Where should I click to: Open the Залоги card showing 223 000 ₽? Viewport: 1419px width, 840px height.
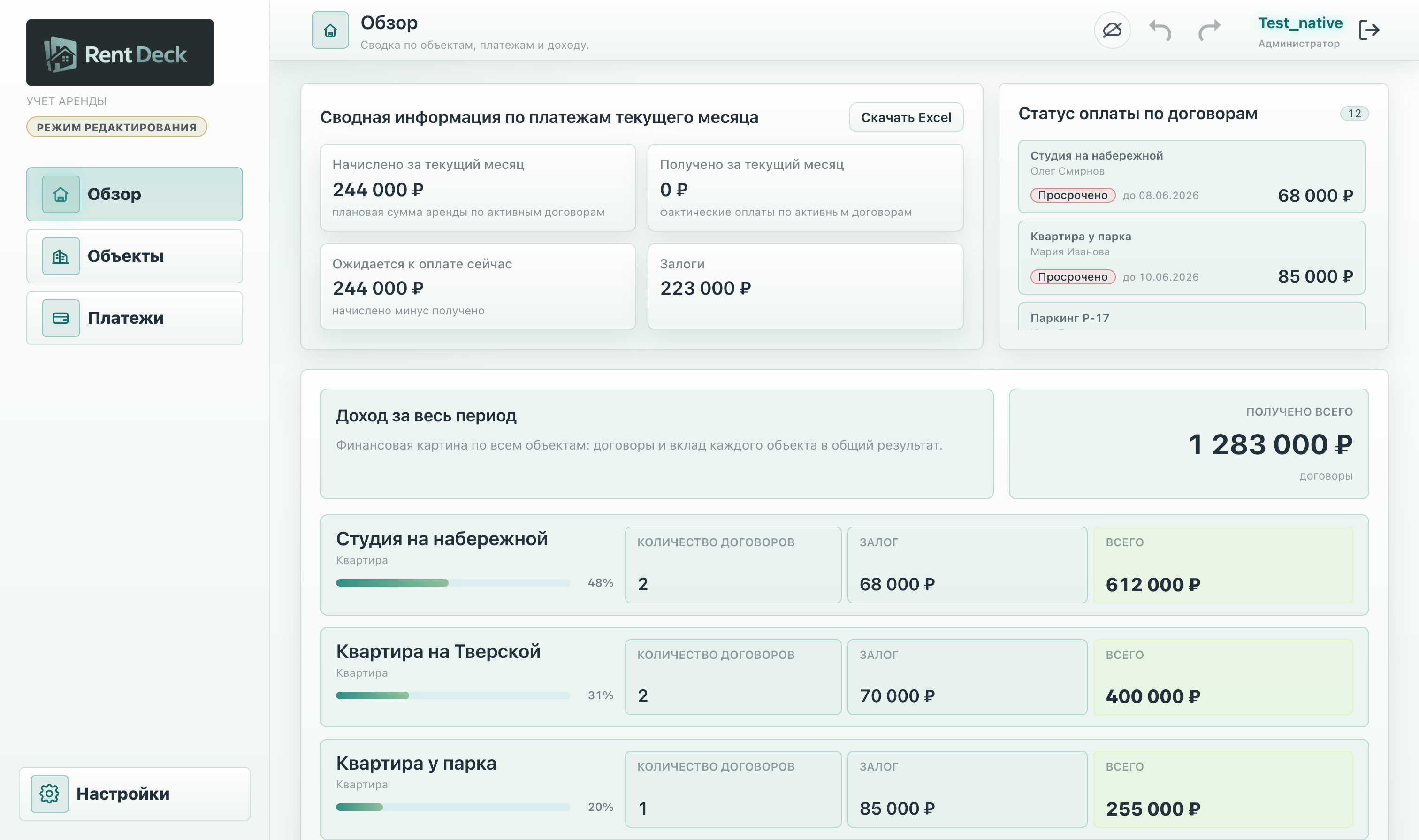[x=805, y=287]
